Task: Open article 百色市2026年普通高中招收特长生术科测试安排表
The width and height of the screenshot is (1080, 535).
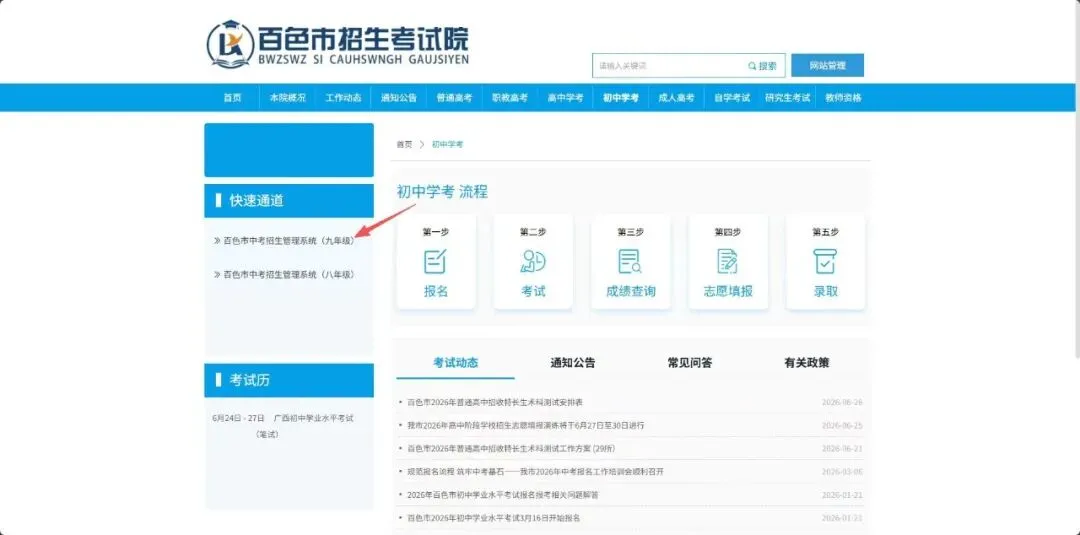Action: [495, 402]
